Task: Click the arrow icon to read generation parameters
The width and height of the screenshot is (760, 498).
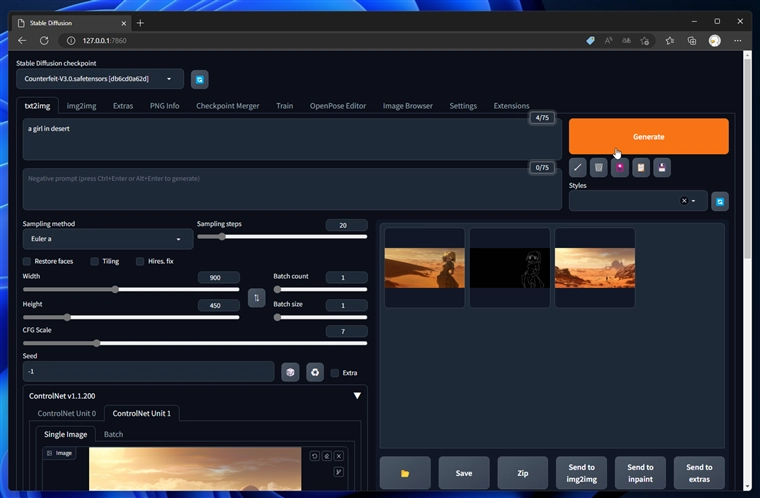Action: coord(577,168)
